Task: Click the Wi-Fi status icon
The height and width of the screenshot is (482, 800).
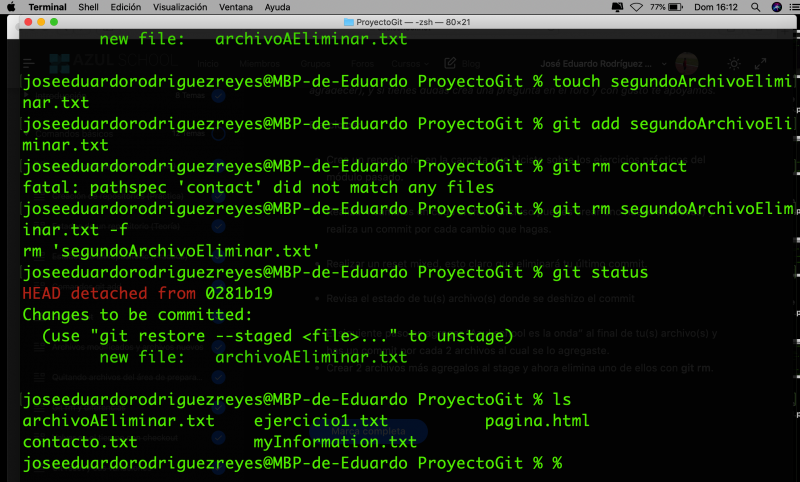Action: (x=636, y=7)
